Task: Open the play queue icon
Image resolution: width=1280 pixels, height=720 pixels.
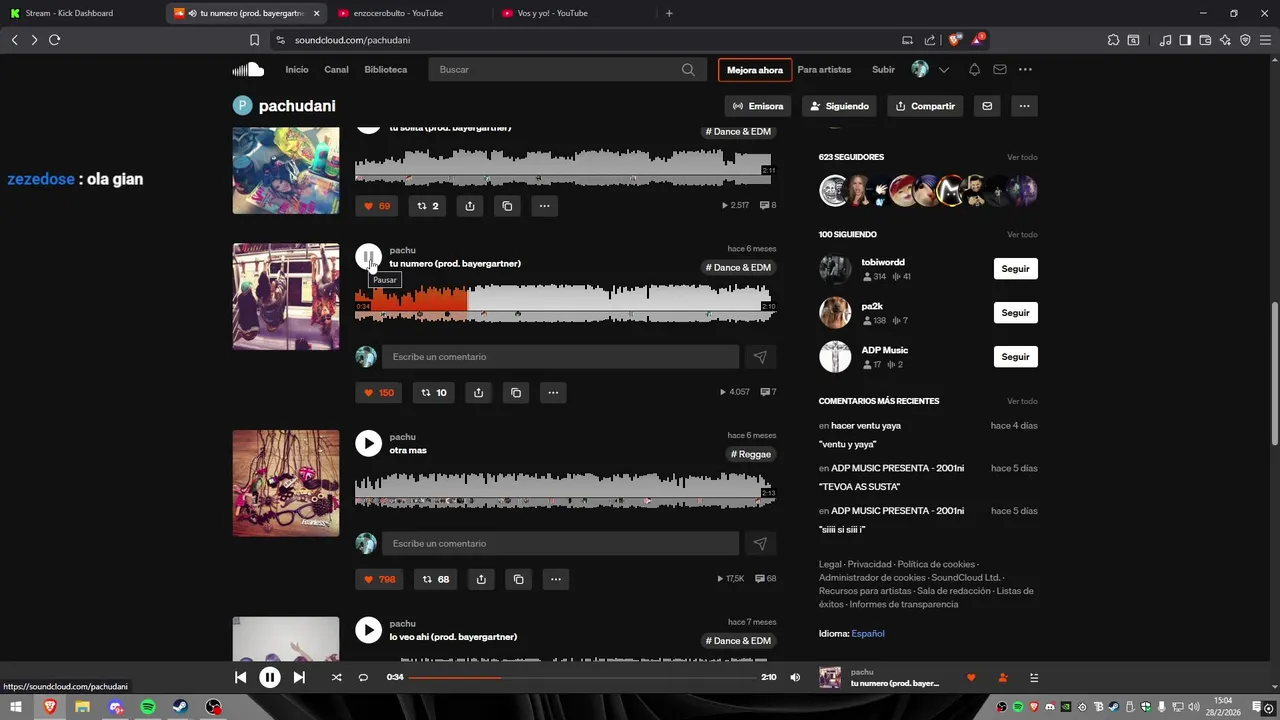Action: coord(1034,677)
